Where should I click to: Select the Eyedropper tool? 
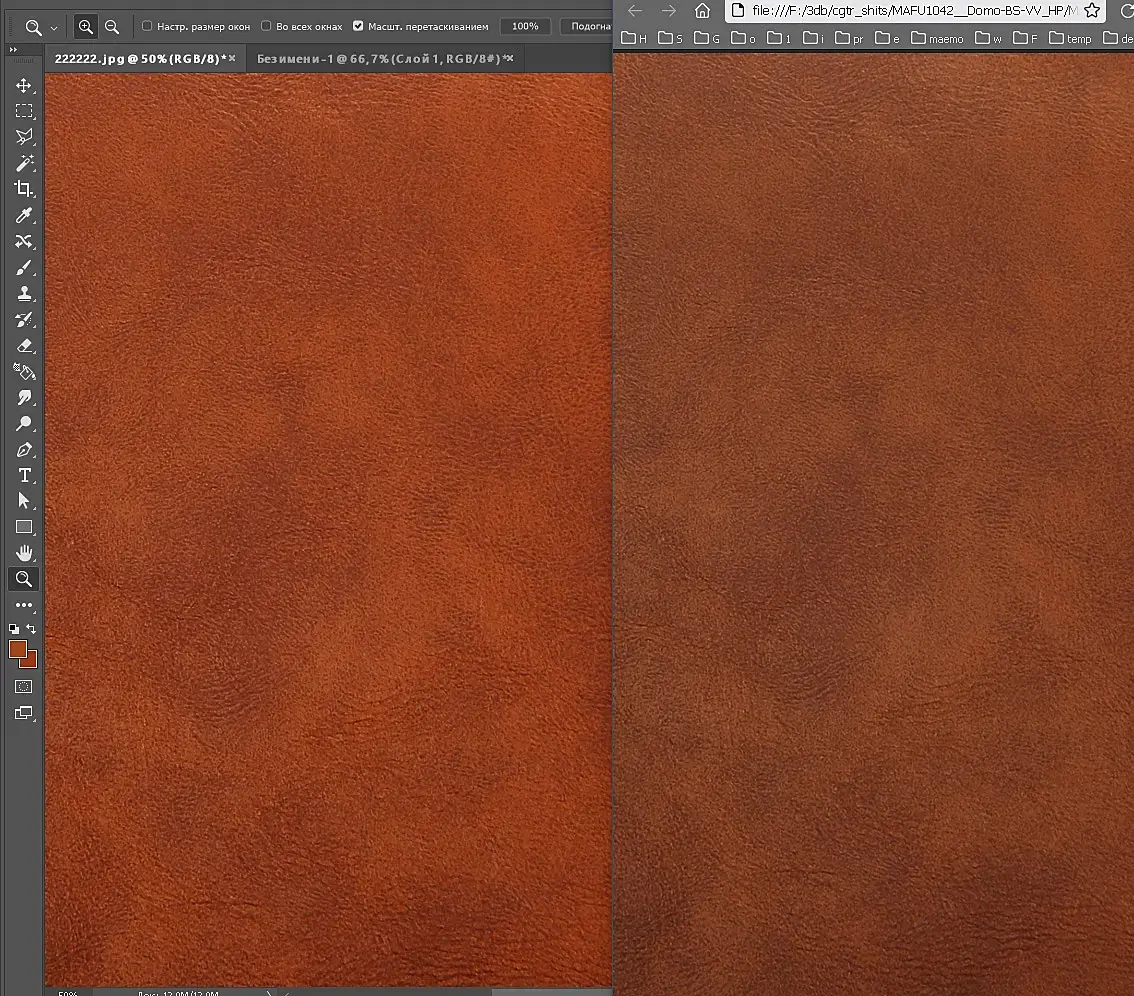tap(24, 215)
